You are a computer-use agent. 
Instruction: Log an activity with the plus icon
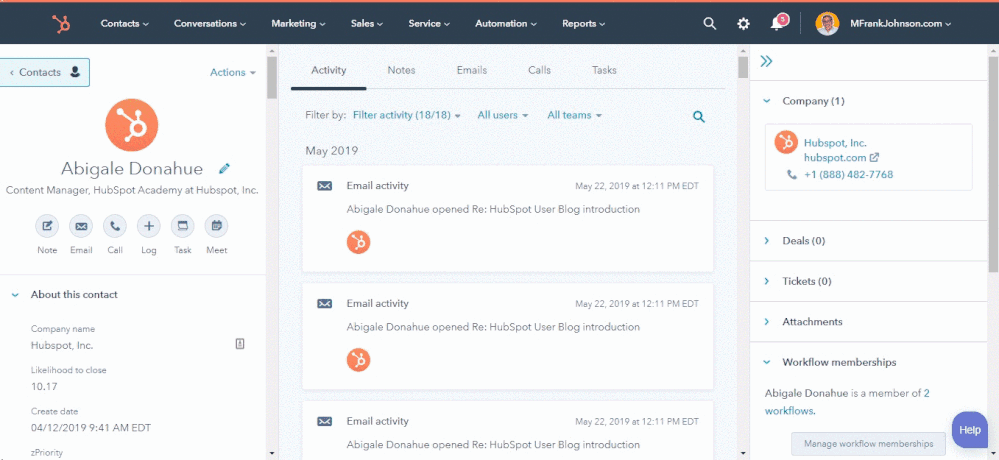pyautogui.click(x=148, y=226)
